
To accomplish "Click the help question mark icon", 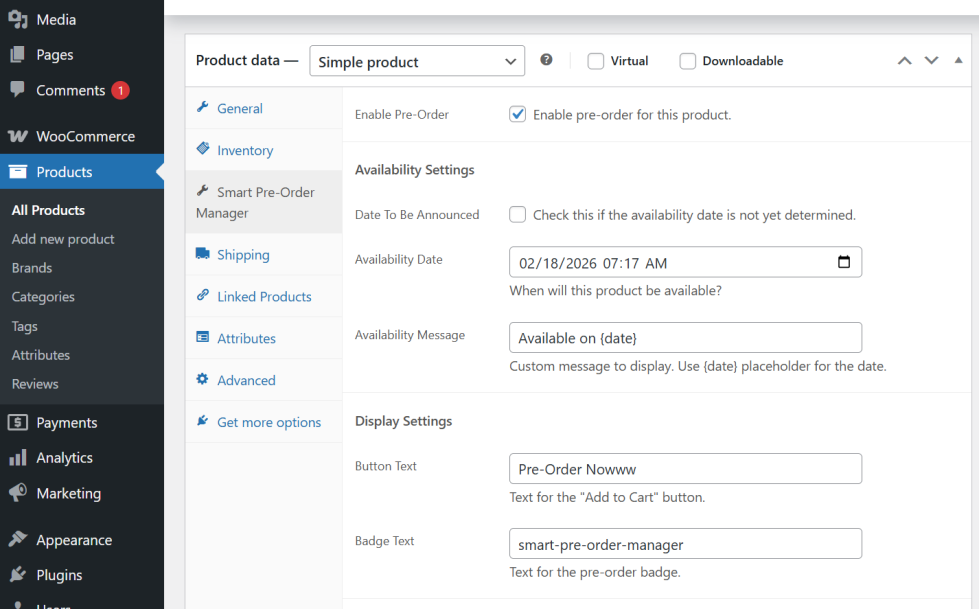I will [x=546, y=60].
